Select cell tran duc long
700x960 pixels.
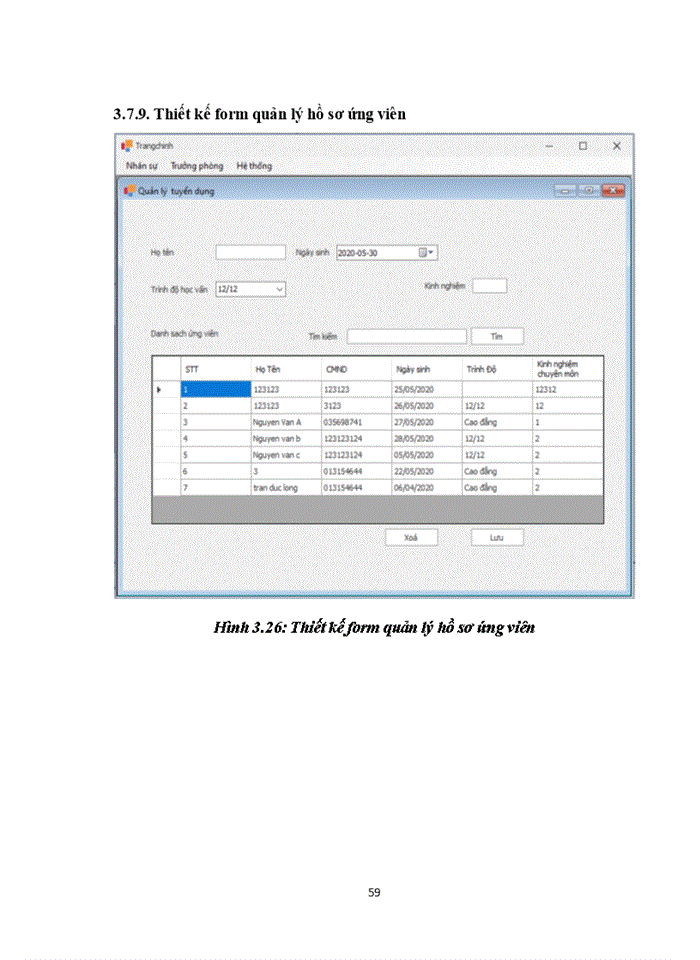(286, 487)
